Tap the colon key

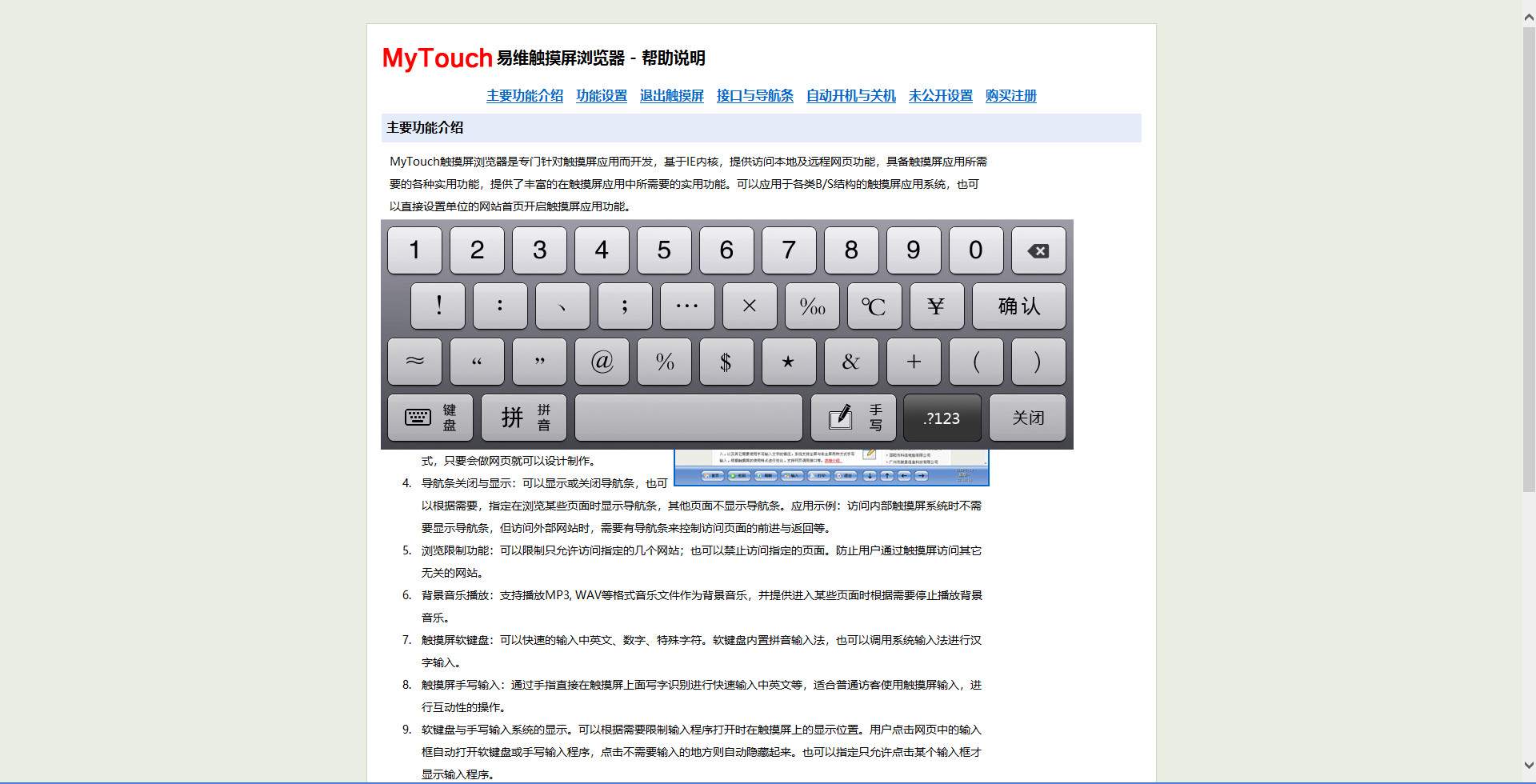500,306
